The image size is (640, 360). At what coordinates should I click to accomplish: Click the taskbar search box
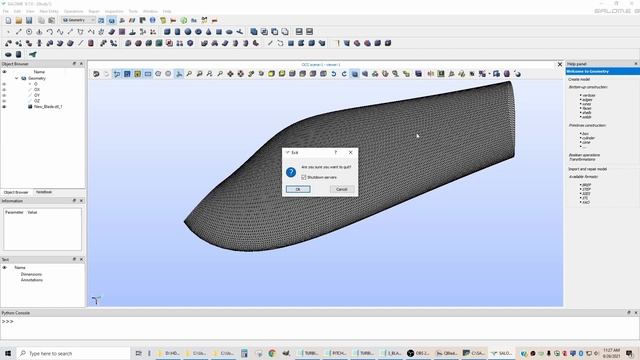[73, 353]
